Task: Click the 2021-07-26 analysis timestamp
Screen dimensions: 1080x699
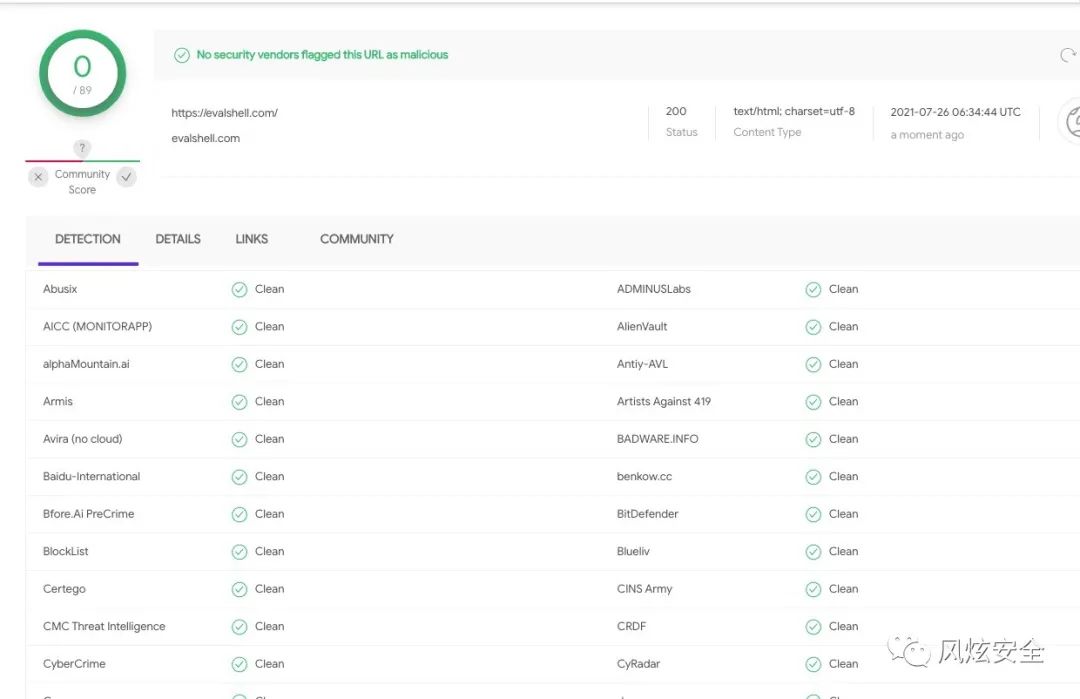Action: coord(955,112)
